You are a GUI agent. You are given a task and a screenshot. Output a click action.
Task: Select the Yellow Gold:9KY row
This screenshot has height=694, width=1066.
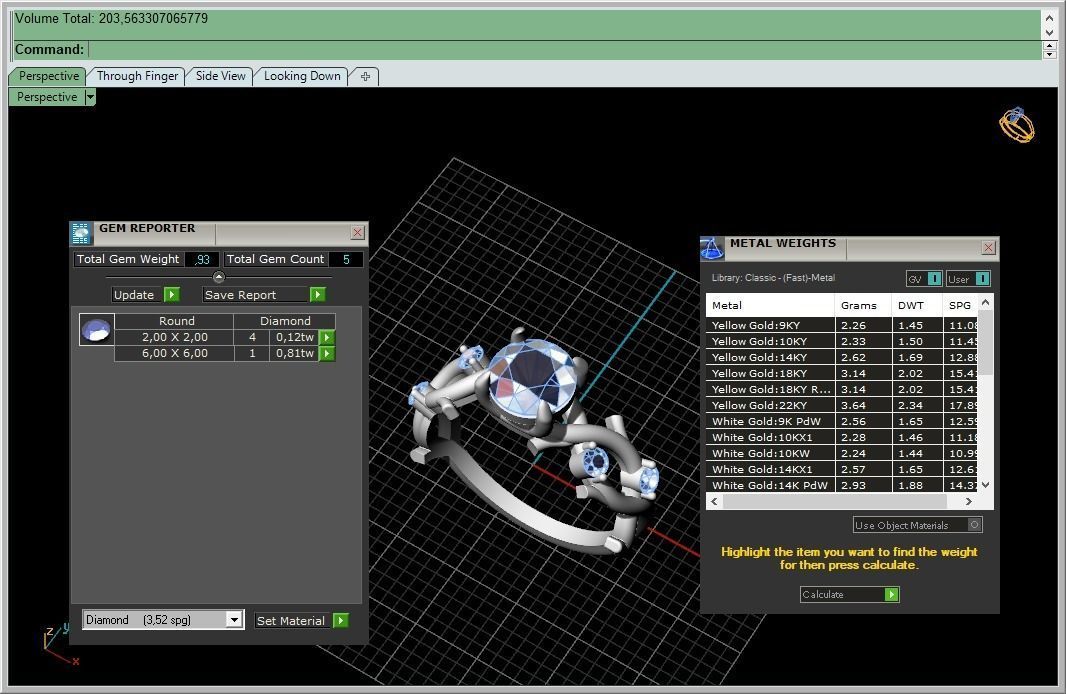point(842,325)
